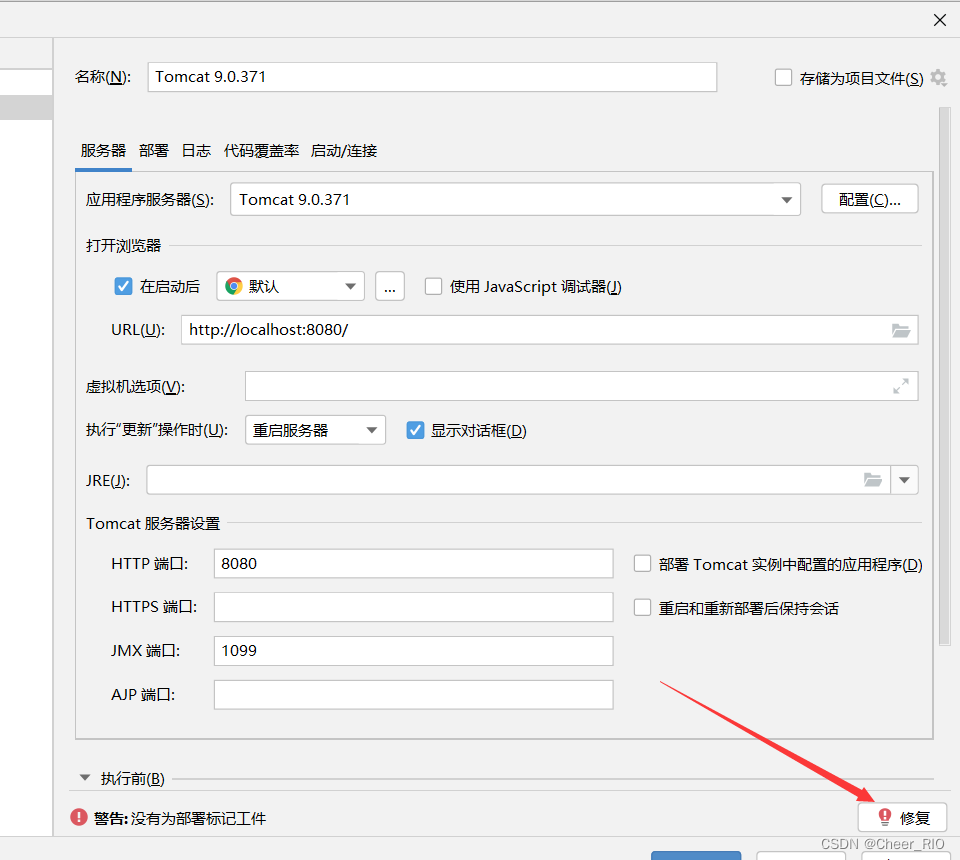Expand the VM options field editor icon
The width and height of the screenshot is (960, 860).
pos(901,386)
